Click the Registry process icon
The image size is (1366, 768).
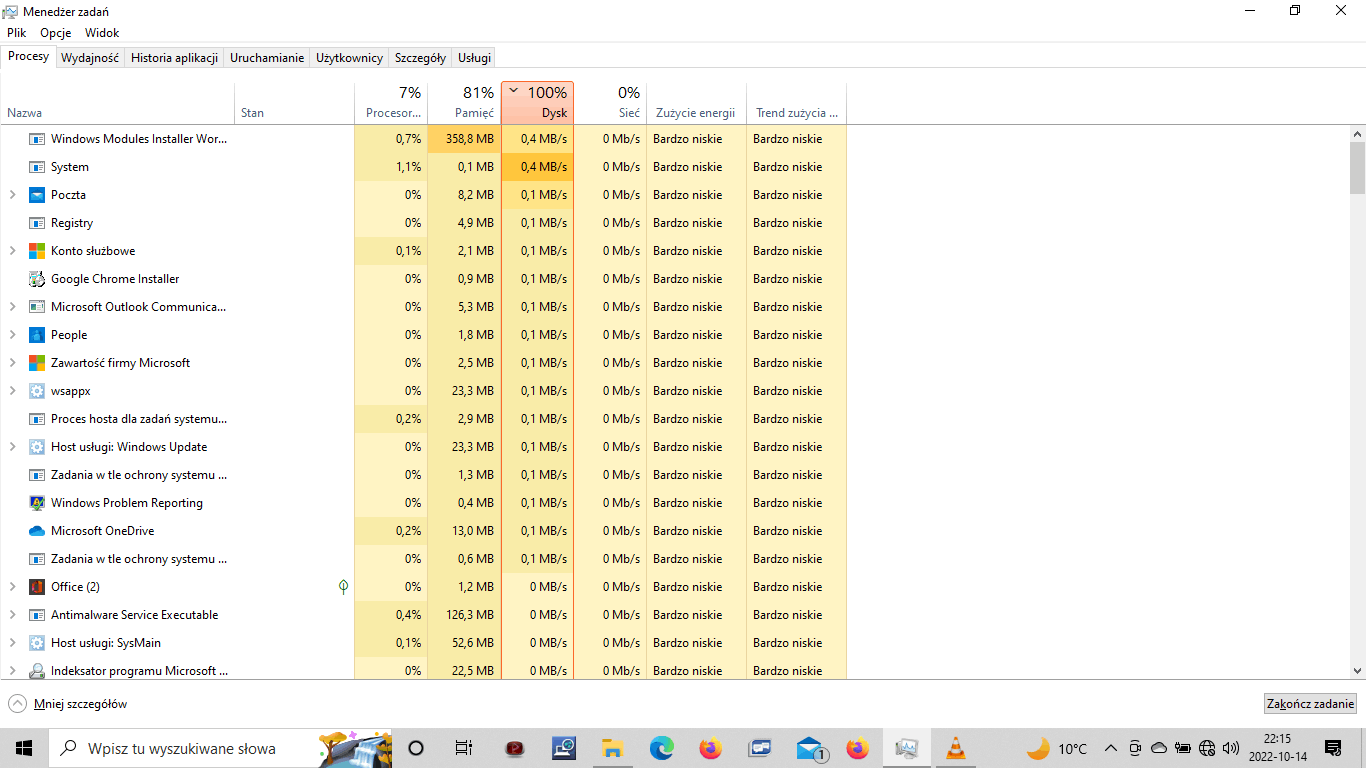[37, 223]
